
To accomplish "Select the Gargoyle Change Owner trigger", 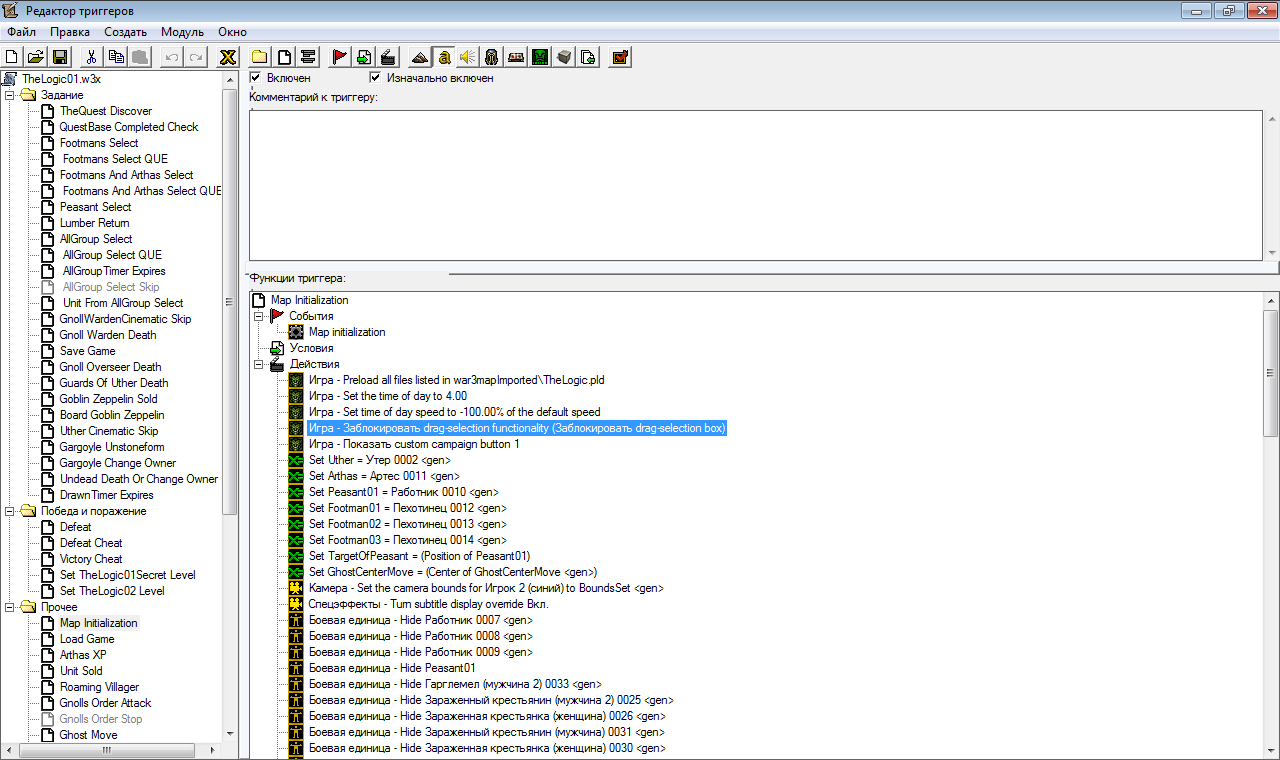I will (x=117, y=463).
